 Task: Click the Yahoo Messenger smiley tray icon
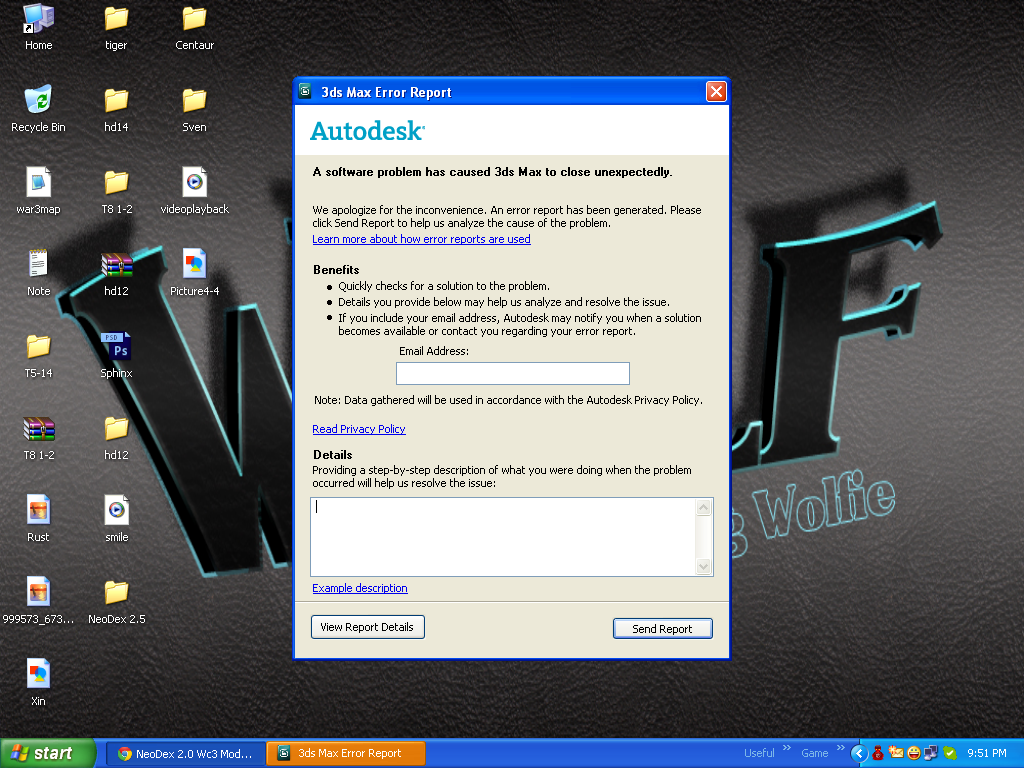click(x=914, y=753)
